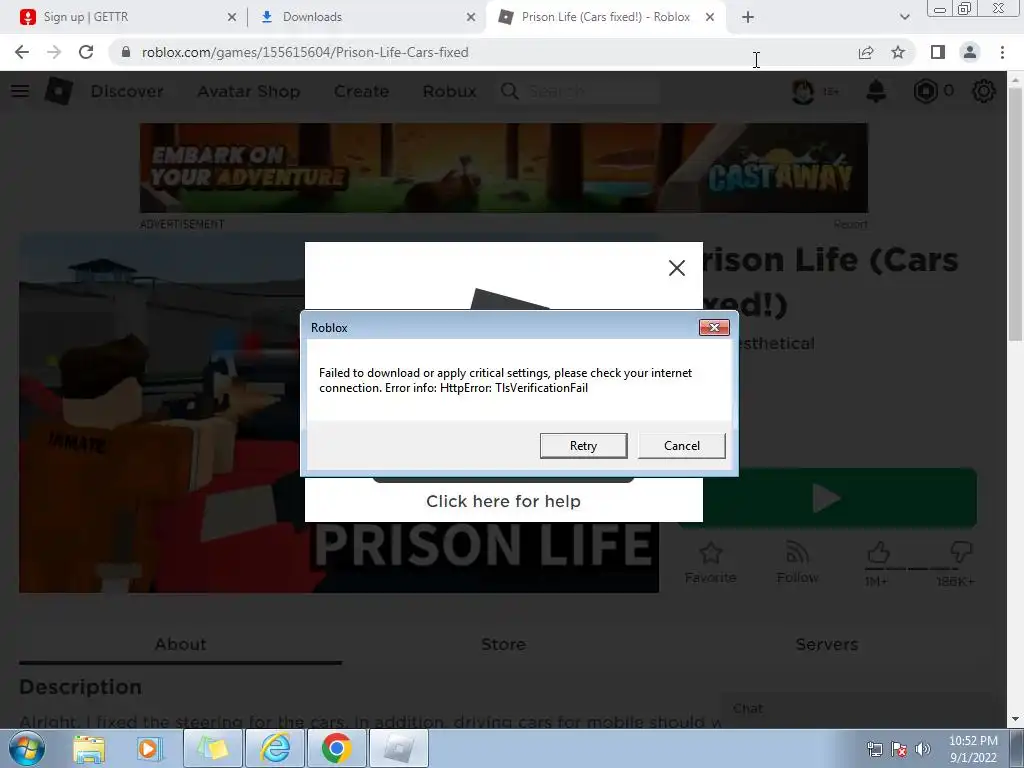Screen dimensions: 1024x768
Task: Click the Chrome taskbar icon
Action: [x=336, y=748]
